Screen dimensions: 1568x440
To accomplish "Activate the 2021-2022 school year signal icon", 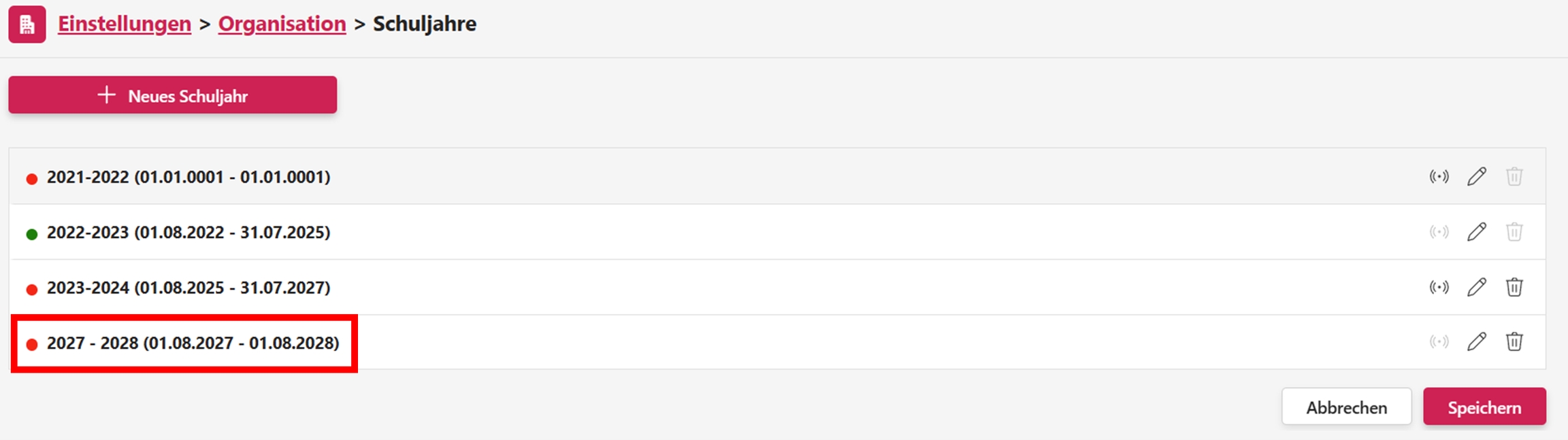I will click(1439, 177).
